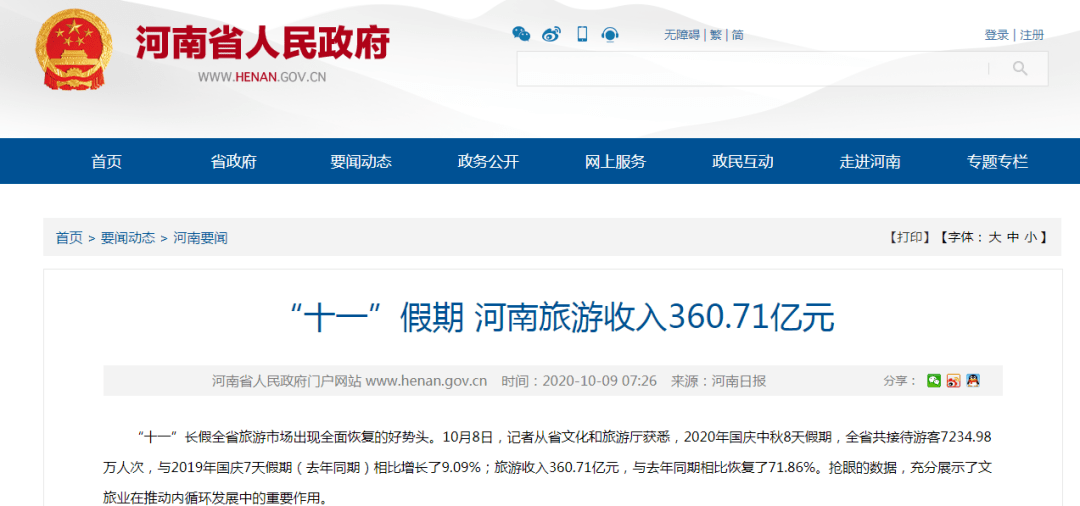Screen dimensions: 1080x506
Task: Open the 政务公开 navigation menu item
Action: pyautogui.click(x=488, y=162)
